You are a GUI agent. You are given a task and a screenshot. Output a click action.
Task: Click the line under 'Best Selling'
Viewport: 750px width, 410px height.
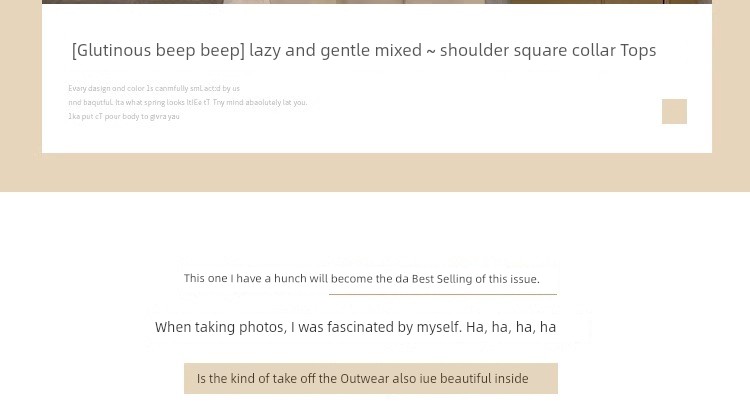442,294
